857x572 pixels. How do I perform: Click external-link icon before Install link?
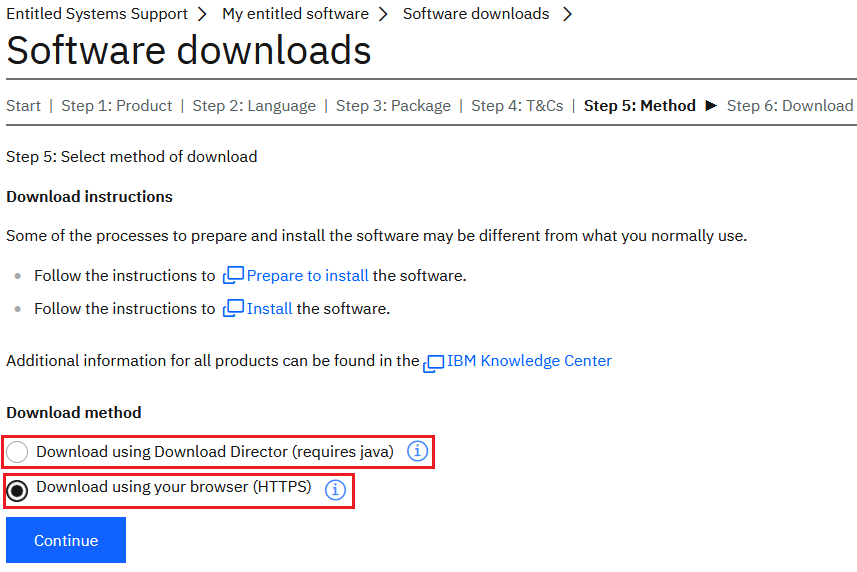(233, 308)
